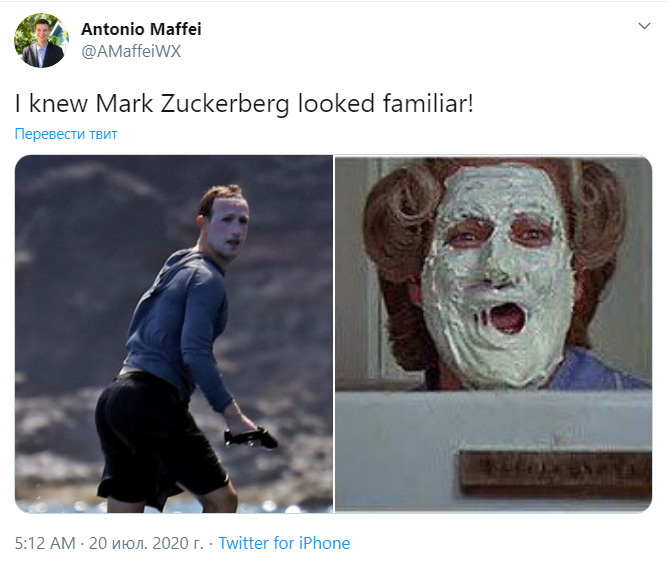This screenshot has width=668, height=566.
Task: Click the 5:12 AM timestamp
Action: (x=45, y=543)
